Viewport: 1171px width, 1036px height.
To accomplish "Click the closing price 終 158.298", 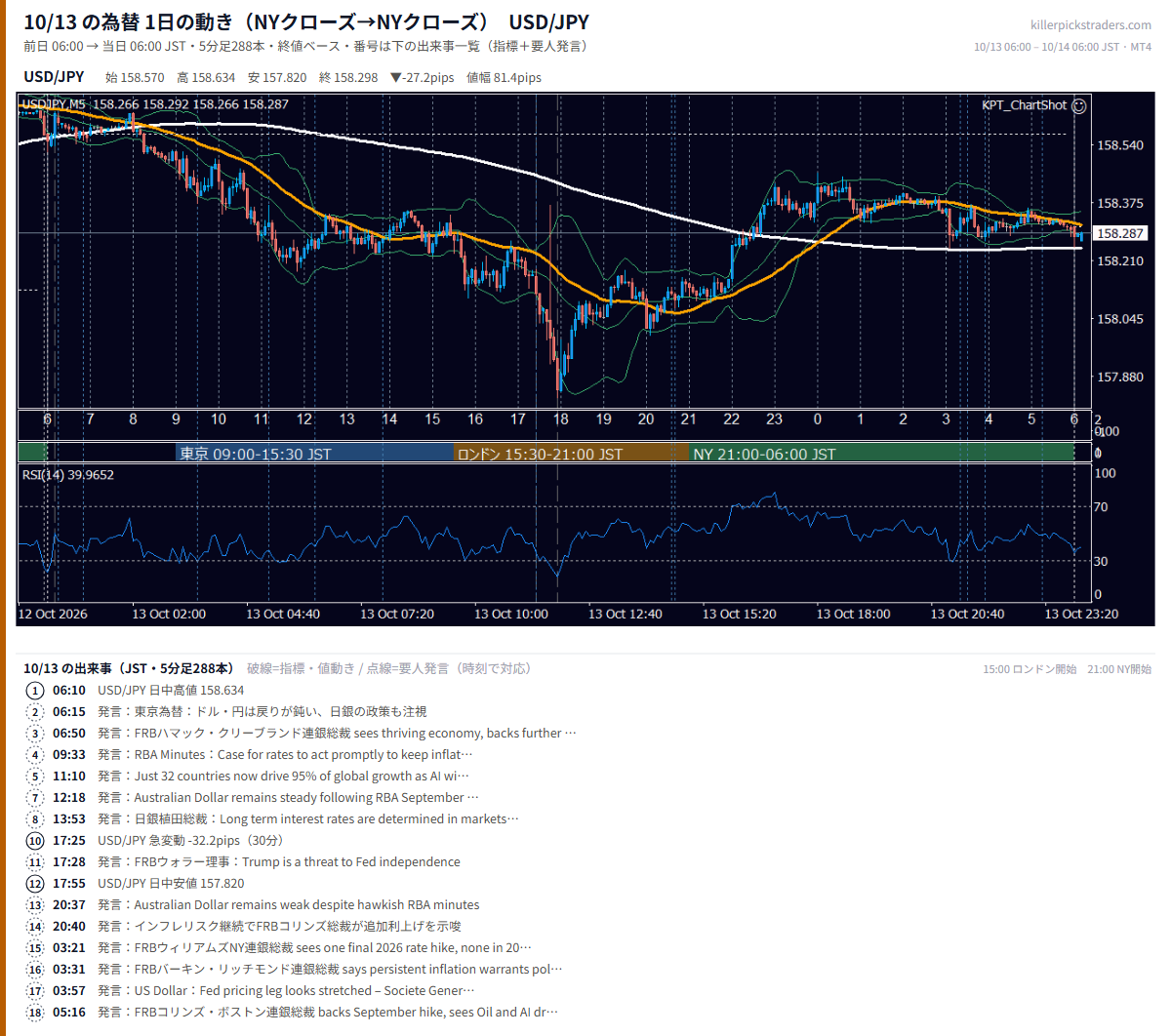I will click(348, 78).
